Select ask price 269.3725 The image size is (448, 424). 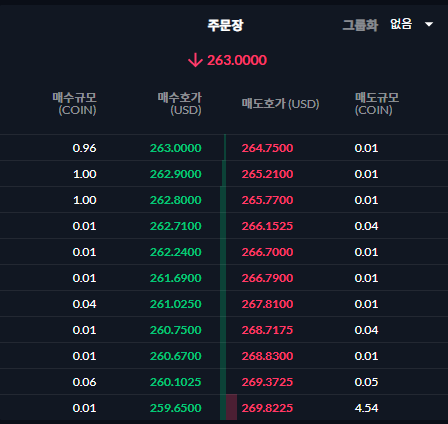[267, 382]
